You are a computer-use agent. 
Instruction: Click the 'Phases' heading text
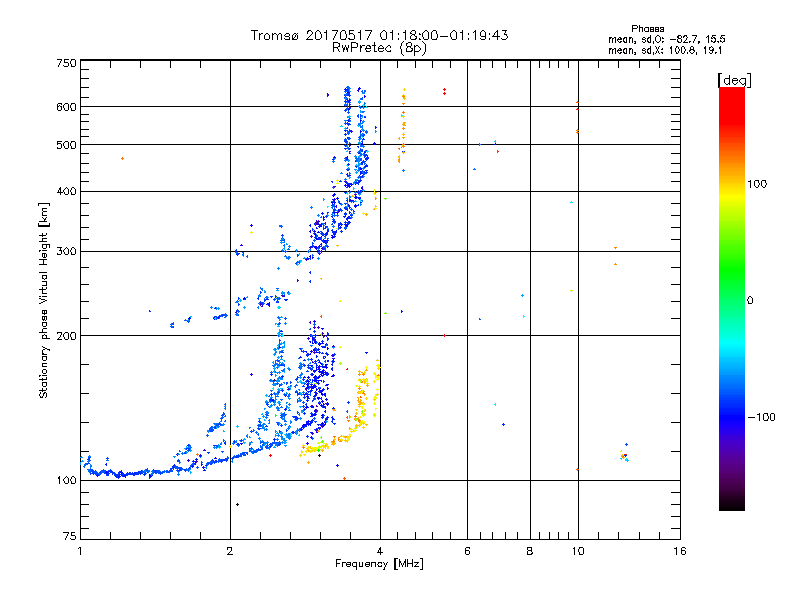click(x=647, y=29)
